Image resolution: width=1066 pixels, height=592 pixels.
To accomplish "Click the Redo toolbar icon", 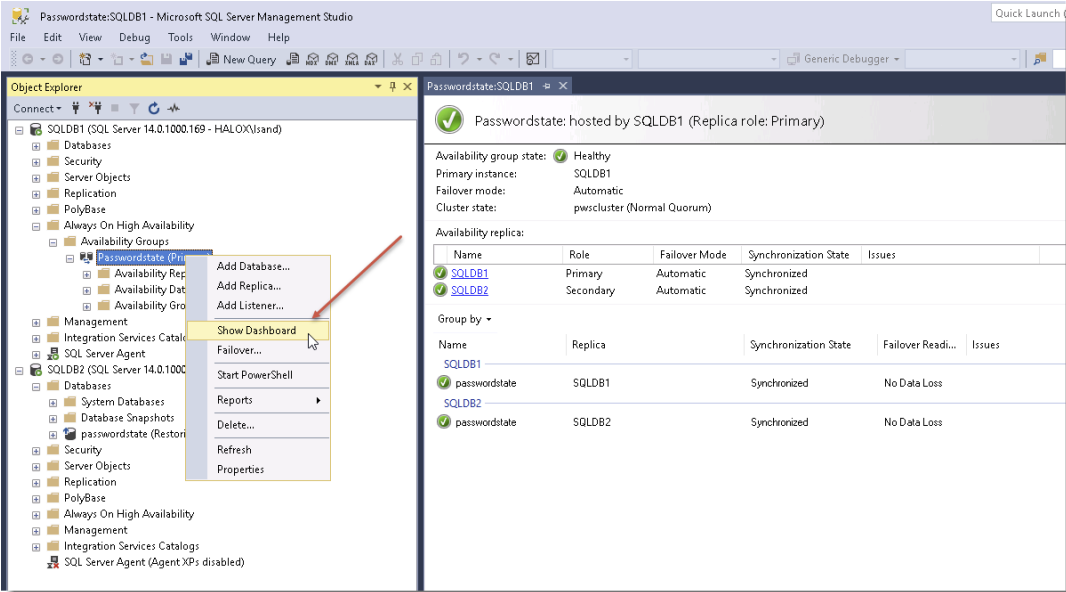I will click(x=495, y=59).
